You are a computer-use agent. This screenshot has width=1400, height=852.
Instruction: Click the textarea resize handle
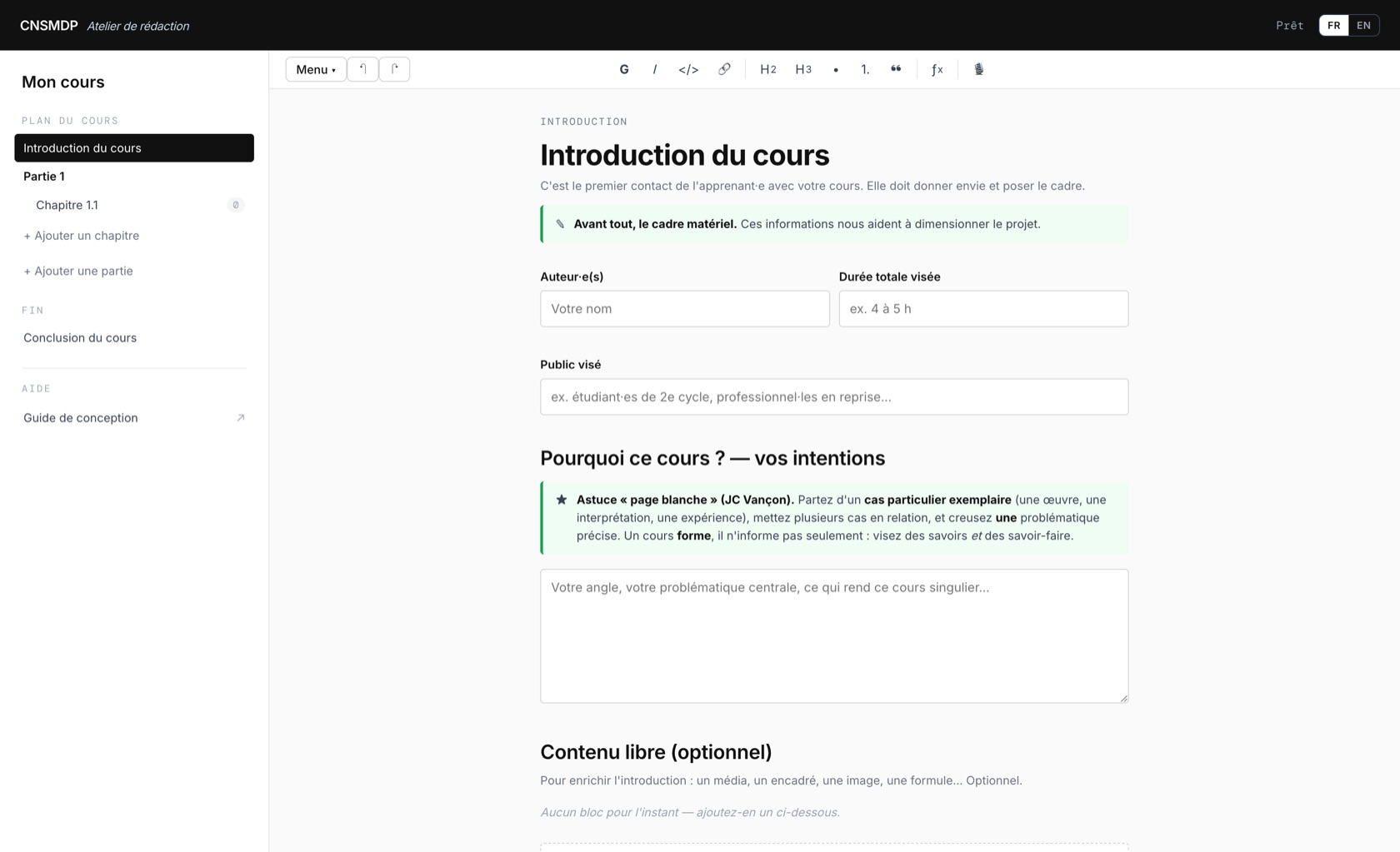[x=1123, y=698]
